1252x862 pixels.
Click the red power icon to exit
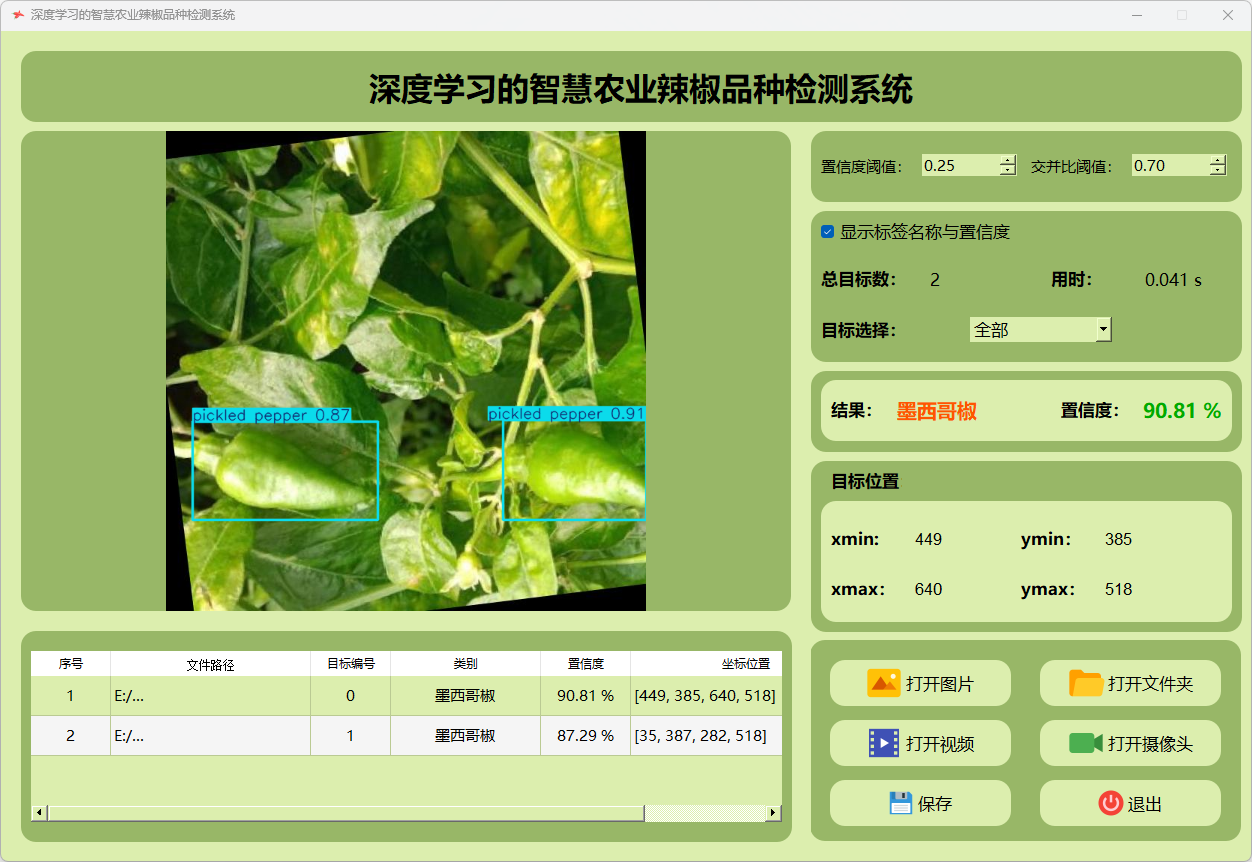(x=1110, y=803)
